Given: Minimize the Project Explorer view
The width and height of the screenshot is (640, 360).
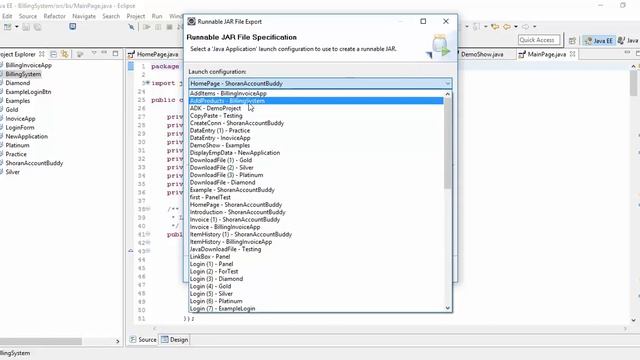Looking at the screenshot, I should click(104, 53).
